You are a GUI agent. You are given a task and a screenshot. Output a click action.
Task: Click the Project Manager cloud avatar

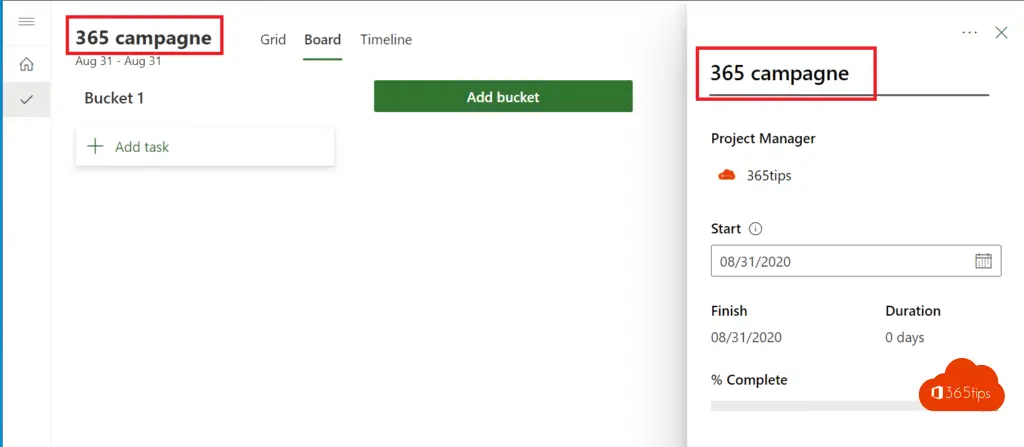pos(727,175)
